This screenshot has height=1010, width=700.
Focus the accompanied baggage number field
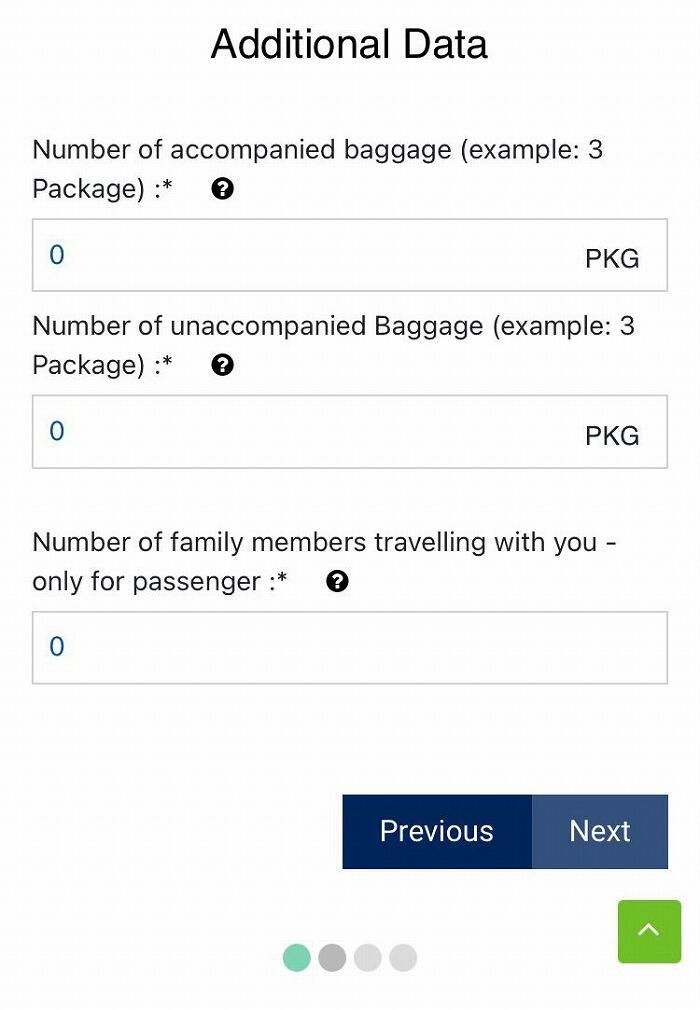(x=350, y=255)
